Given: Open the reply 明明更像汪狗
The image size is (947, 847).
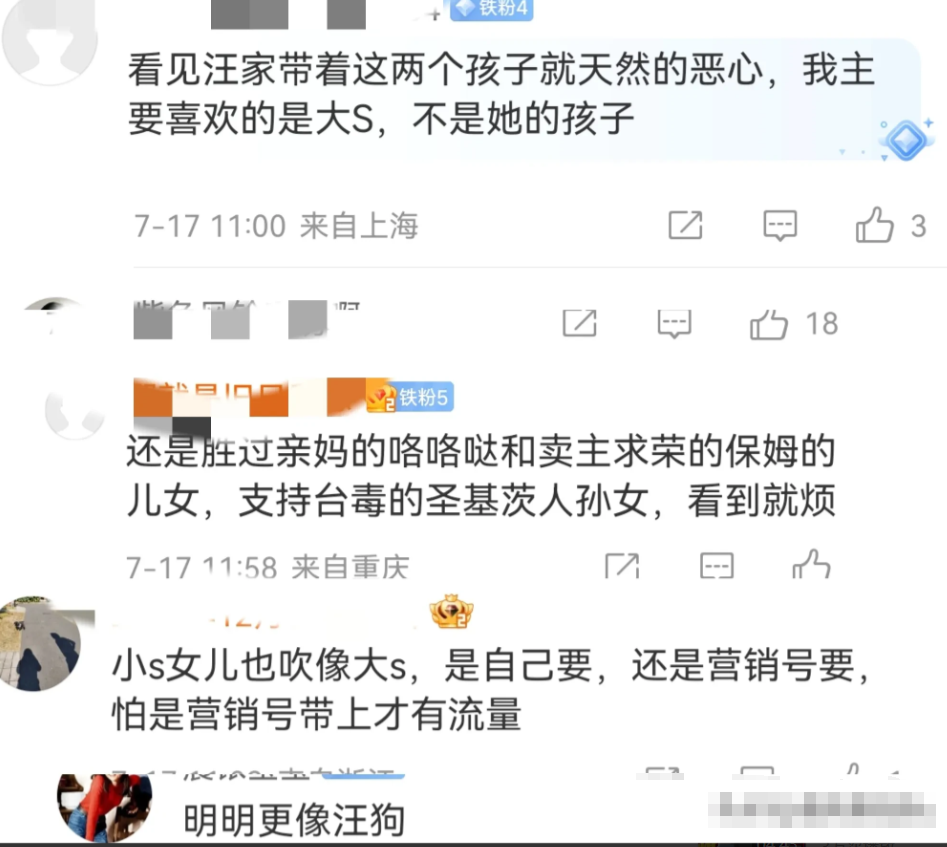Looking at the screenshot, I should tap(294, 820).
